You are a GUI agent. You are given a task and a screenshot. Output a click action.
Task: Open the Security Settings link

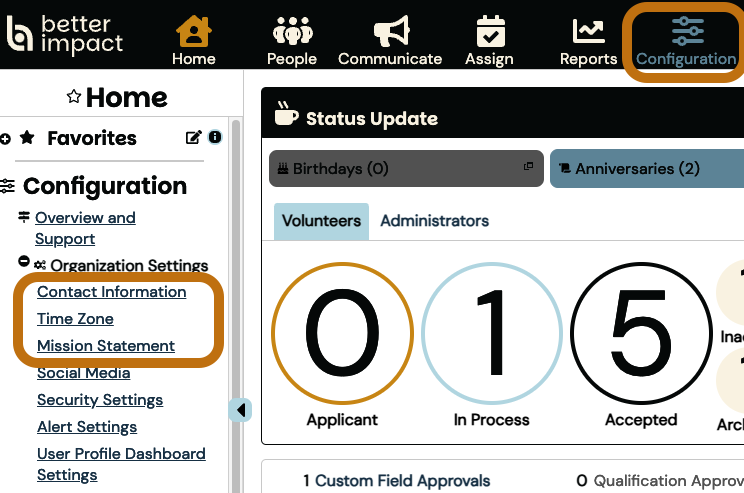pyautogui.click(x=100, y=400)
